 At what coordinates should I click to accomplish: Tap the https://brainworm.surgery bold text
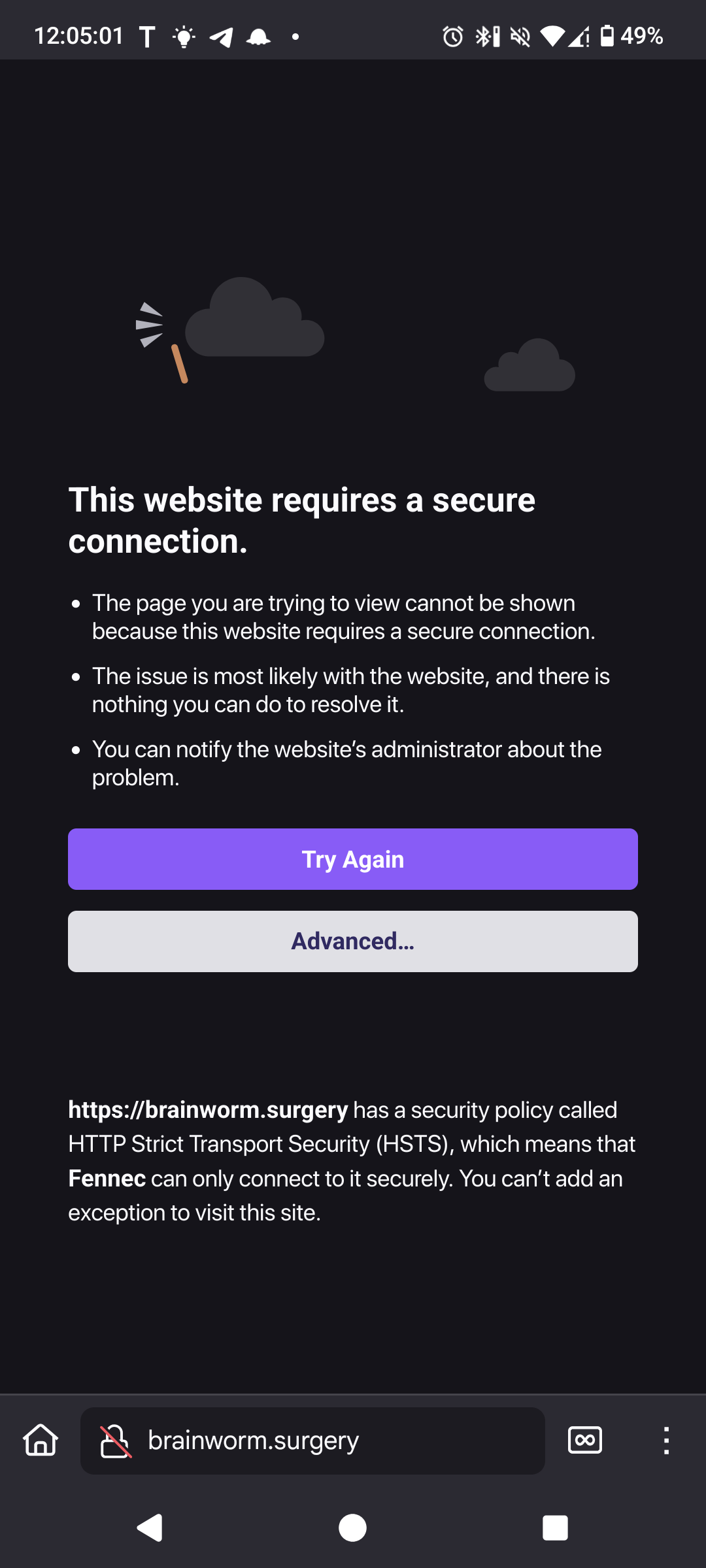(208, 1110)
